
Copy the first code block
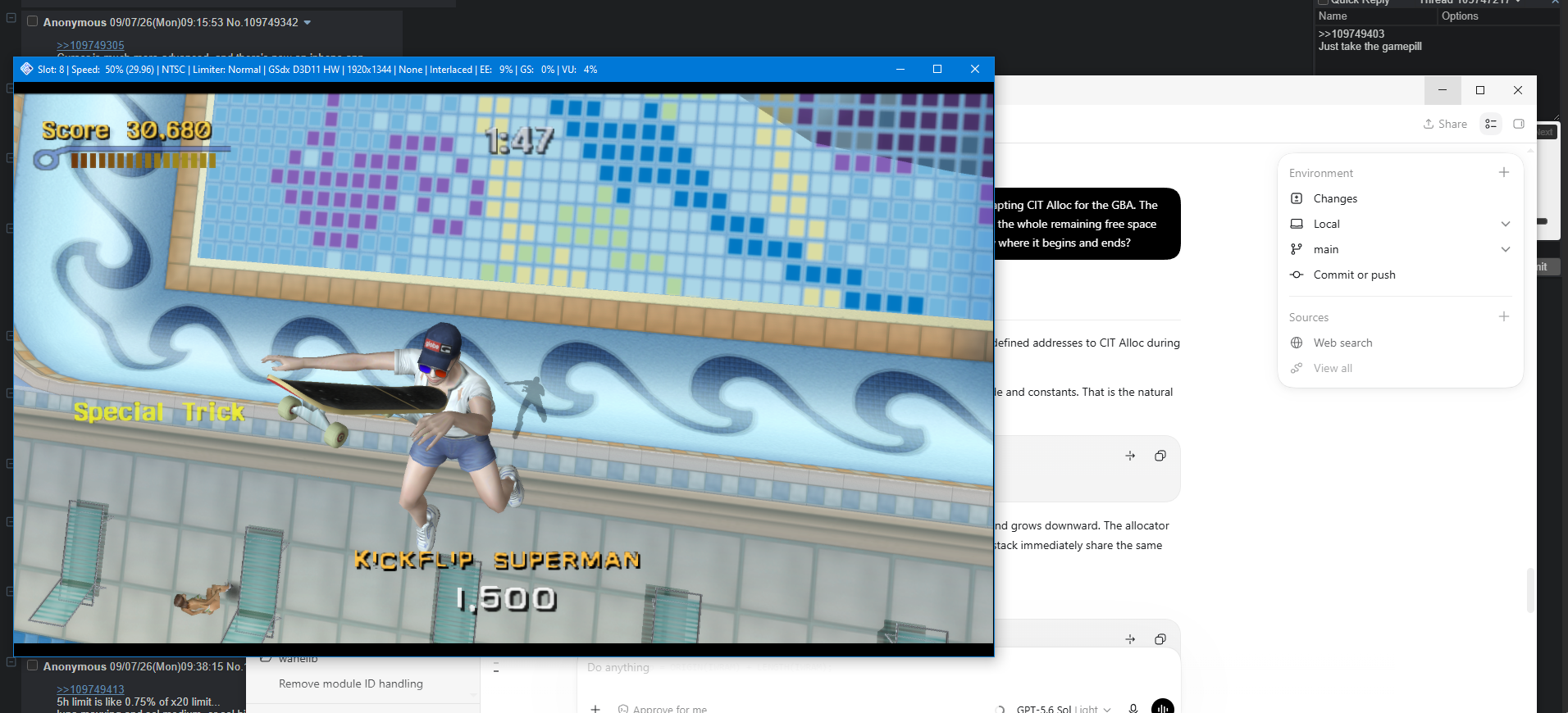[1160, 456]
